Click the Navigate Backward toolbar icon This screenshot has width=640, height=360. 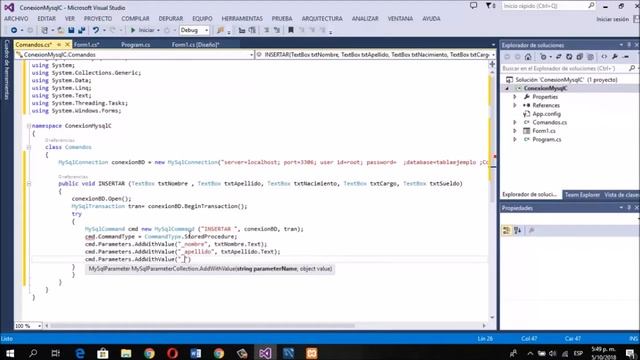coord(14,30)
